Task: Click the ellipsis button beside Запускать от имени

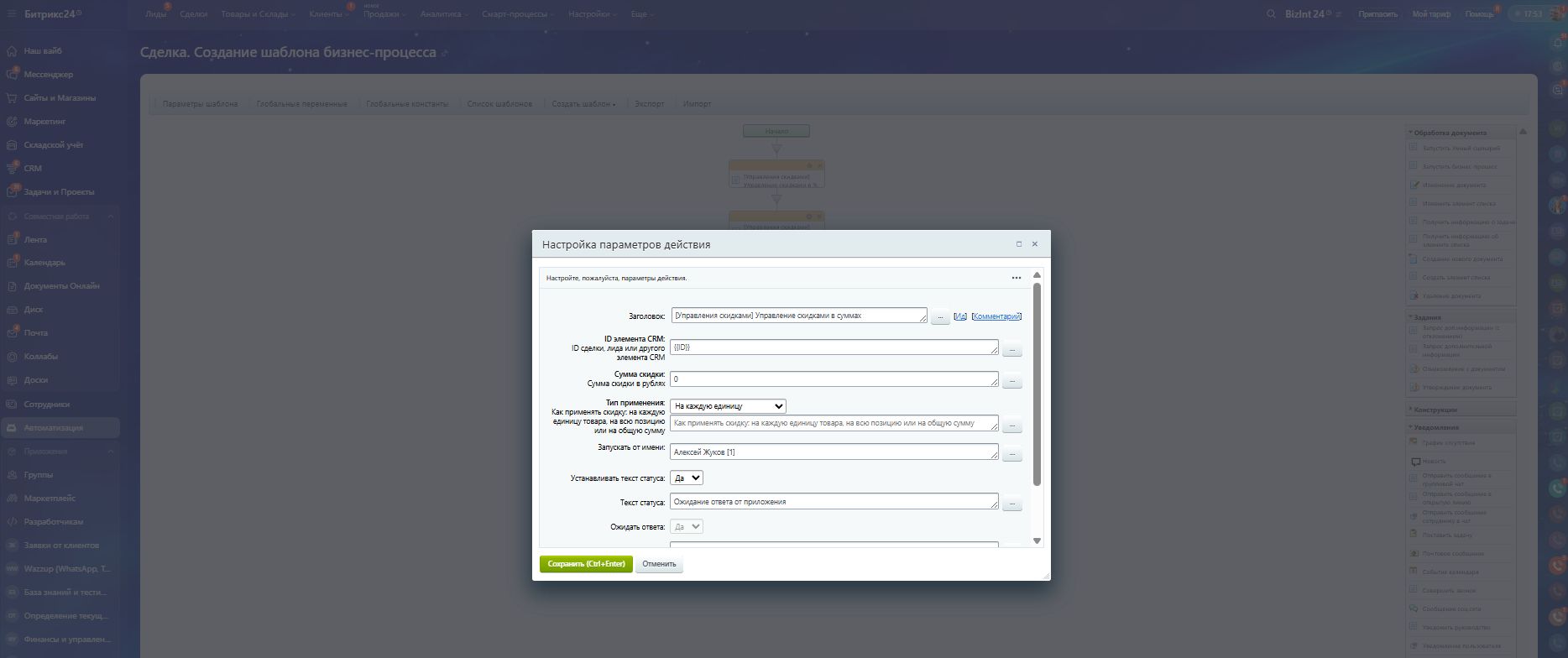Action: coord(1012,454)
